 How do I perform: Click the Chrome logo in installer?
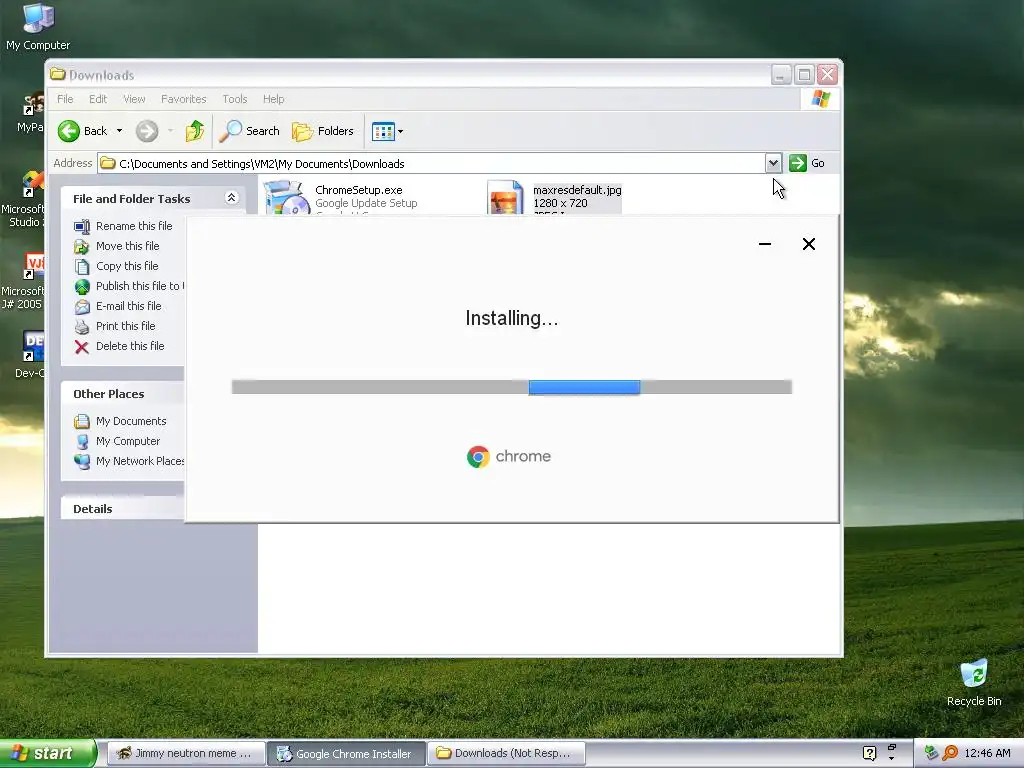coord(478,456)
